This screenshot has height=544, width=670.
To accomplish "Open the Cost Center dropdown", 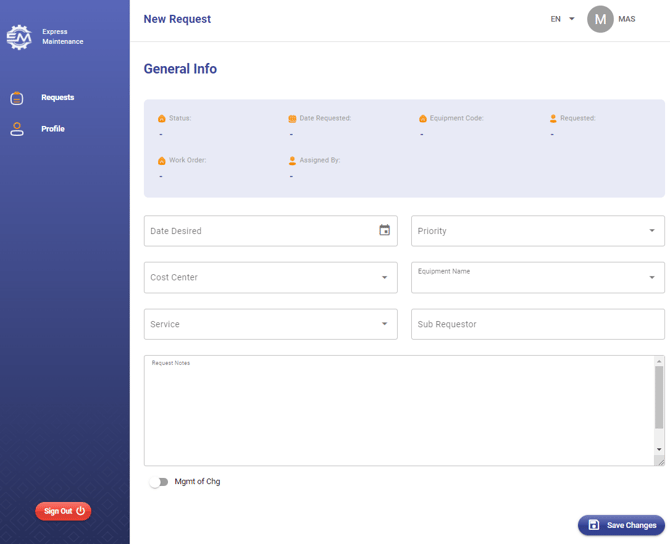I will (x=384, y=277).
